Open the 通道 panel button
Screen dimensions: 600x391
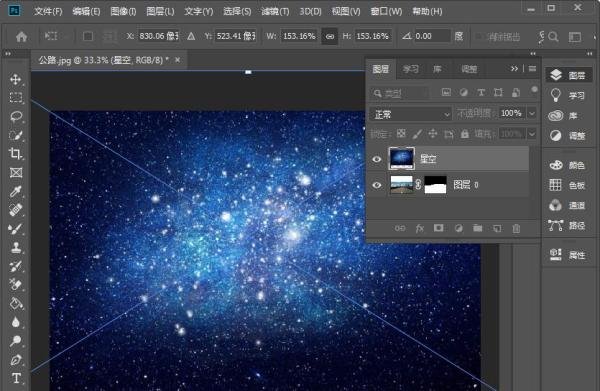[x=567, y=205]
